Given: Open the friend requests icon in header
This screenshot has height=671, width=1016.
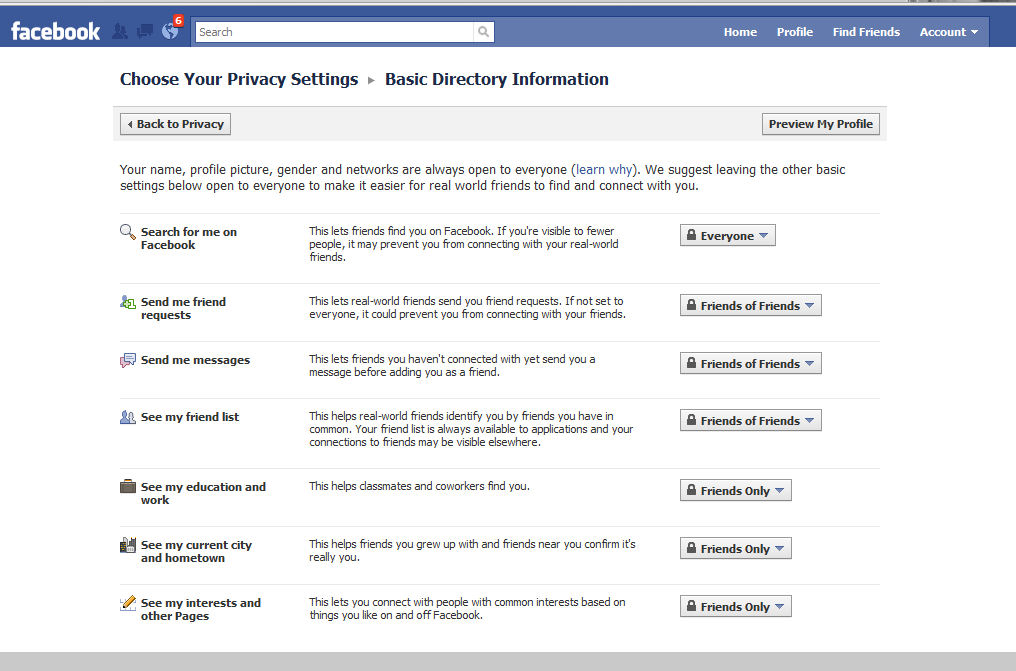Looking at the screenshot, I should (x=120, y=31).
